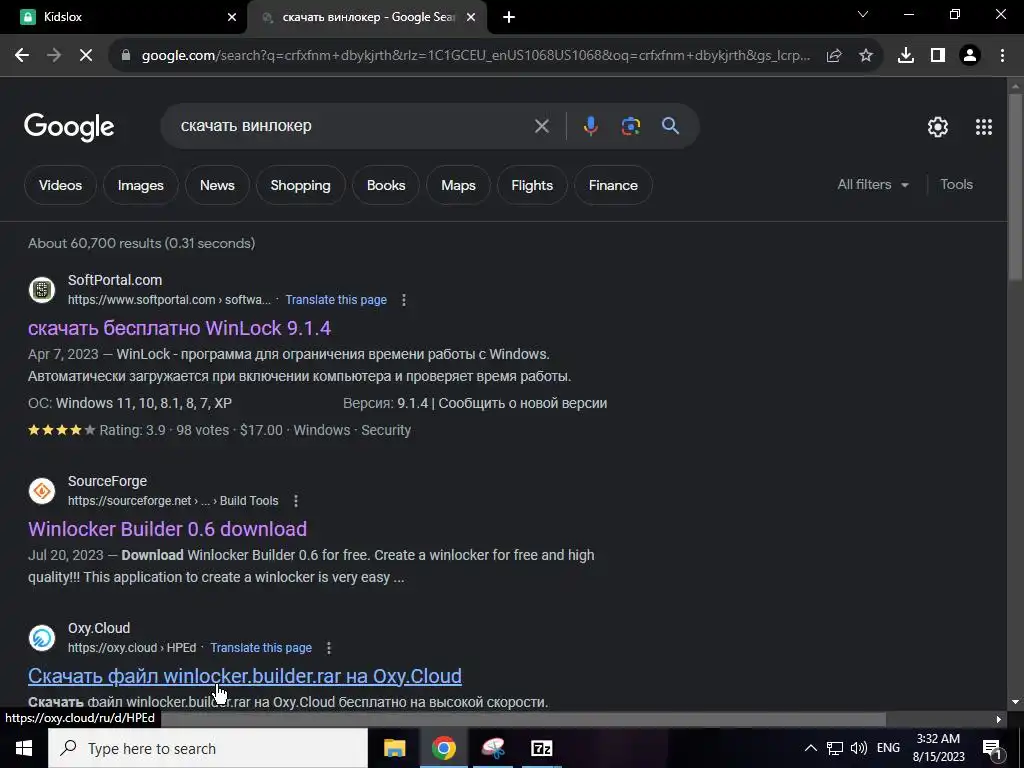Click the magnifier search button
Viewport: 1024px width, 768px height.
pyautogui.click(x=670, y=126)
